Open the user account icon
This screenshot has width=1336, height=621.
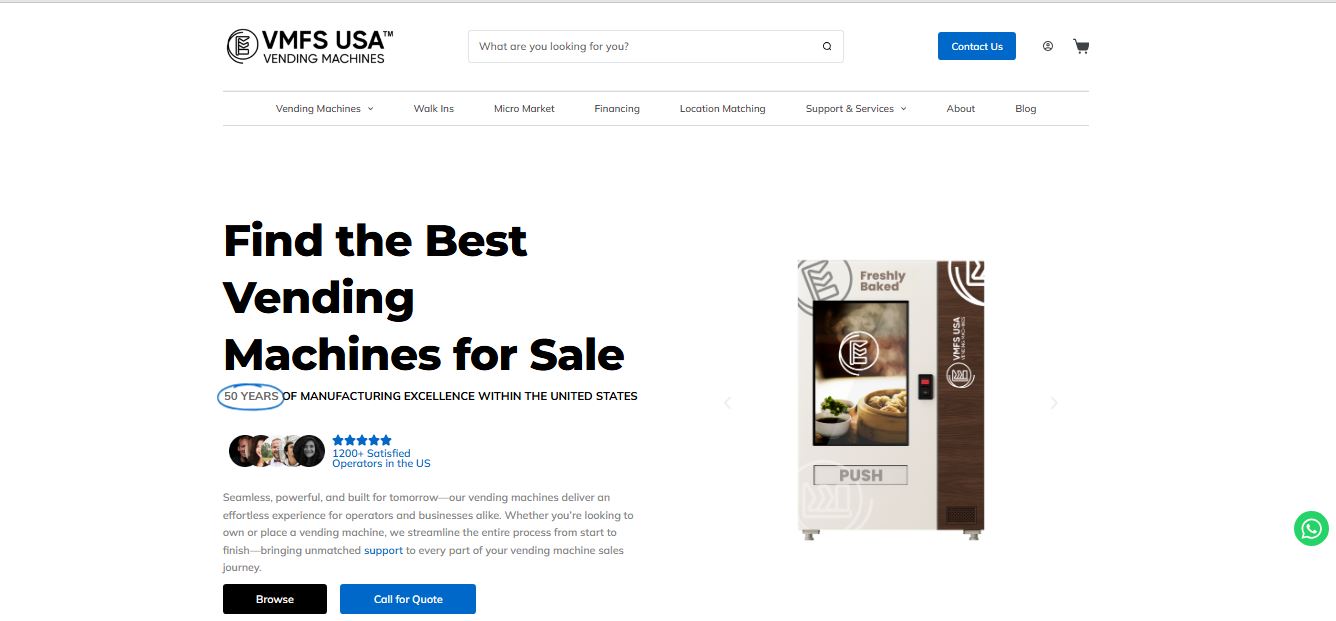tap(1048, 46)
